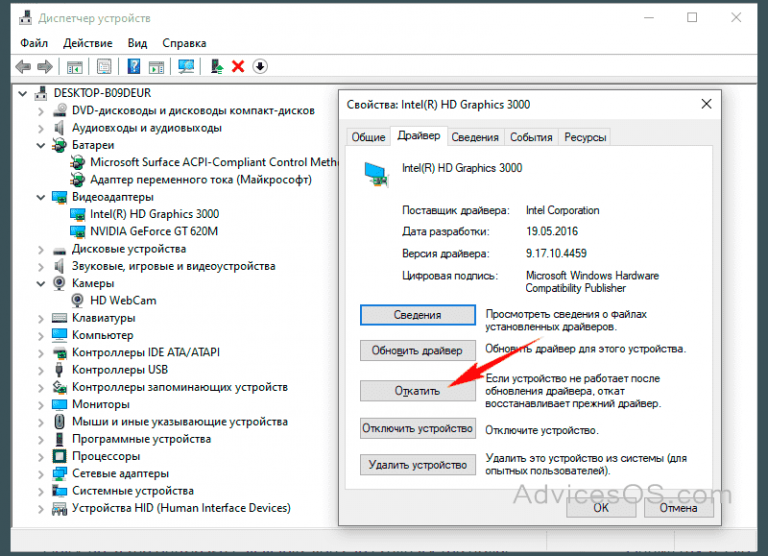Expand the DVD-дисководы category
This screenshot has height=556, width=768.
pyautogui.click(x=41, y=111)
